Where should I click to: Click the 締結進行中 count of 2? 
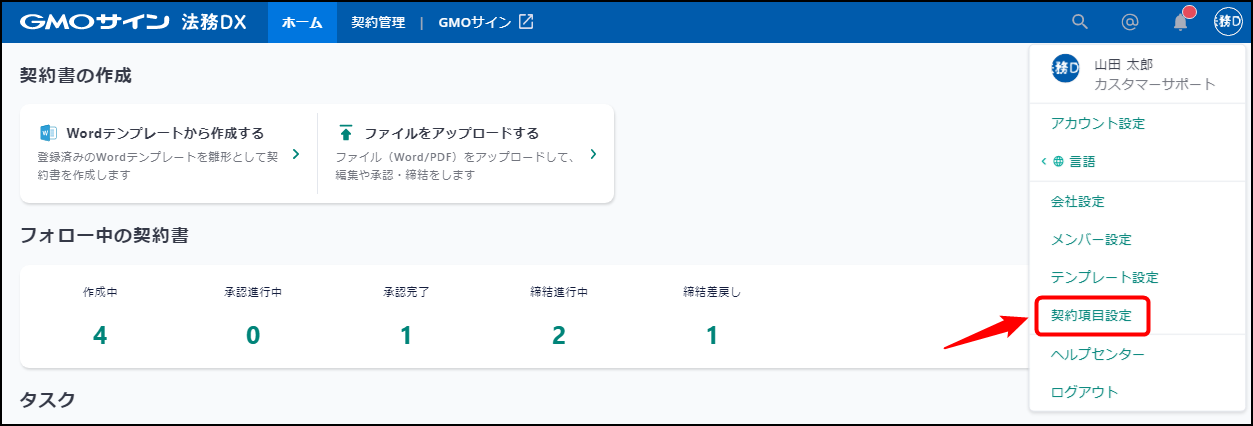[x=559, y=335]
